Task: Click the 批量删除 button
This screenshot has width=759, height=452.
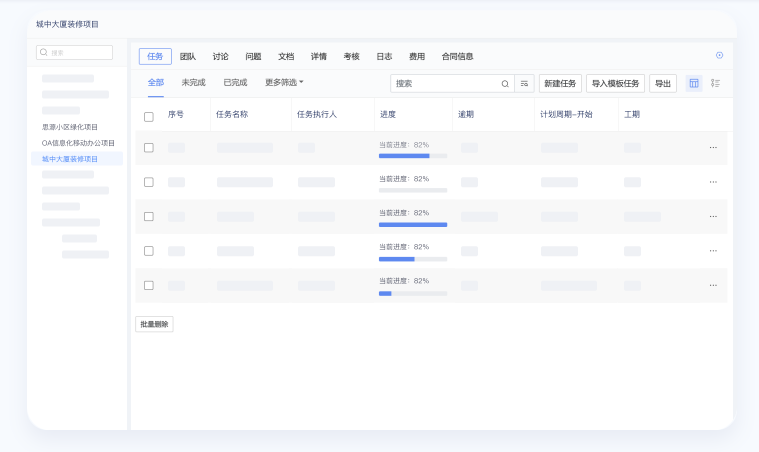Action: point(154,324)
